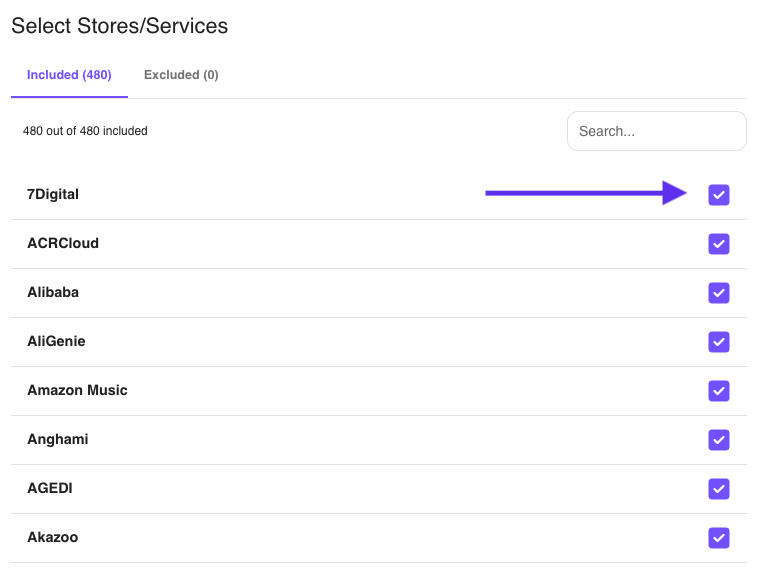Deselect the Alibaba store checkbox
Screen dimensions: 762x570
coord(718,293)
